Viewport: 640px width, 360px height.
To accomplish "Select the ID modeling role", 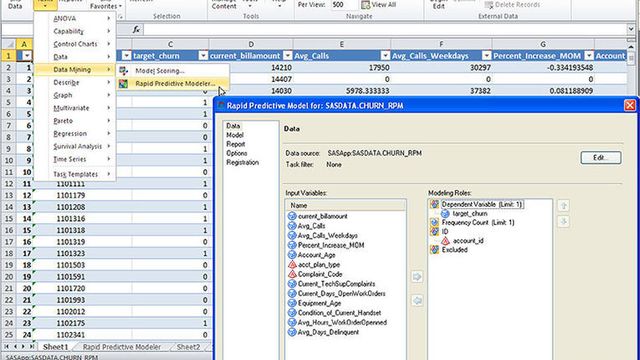I will pos(444,231).
